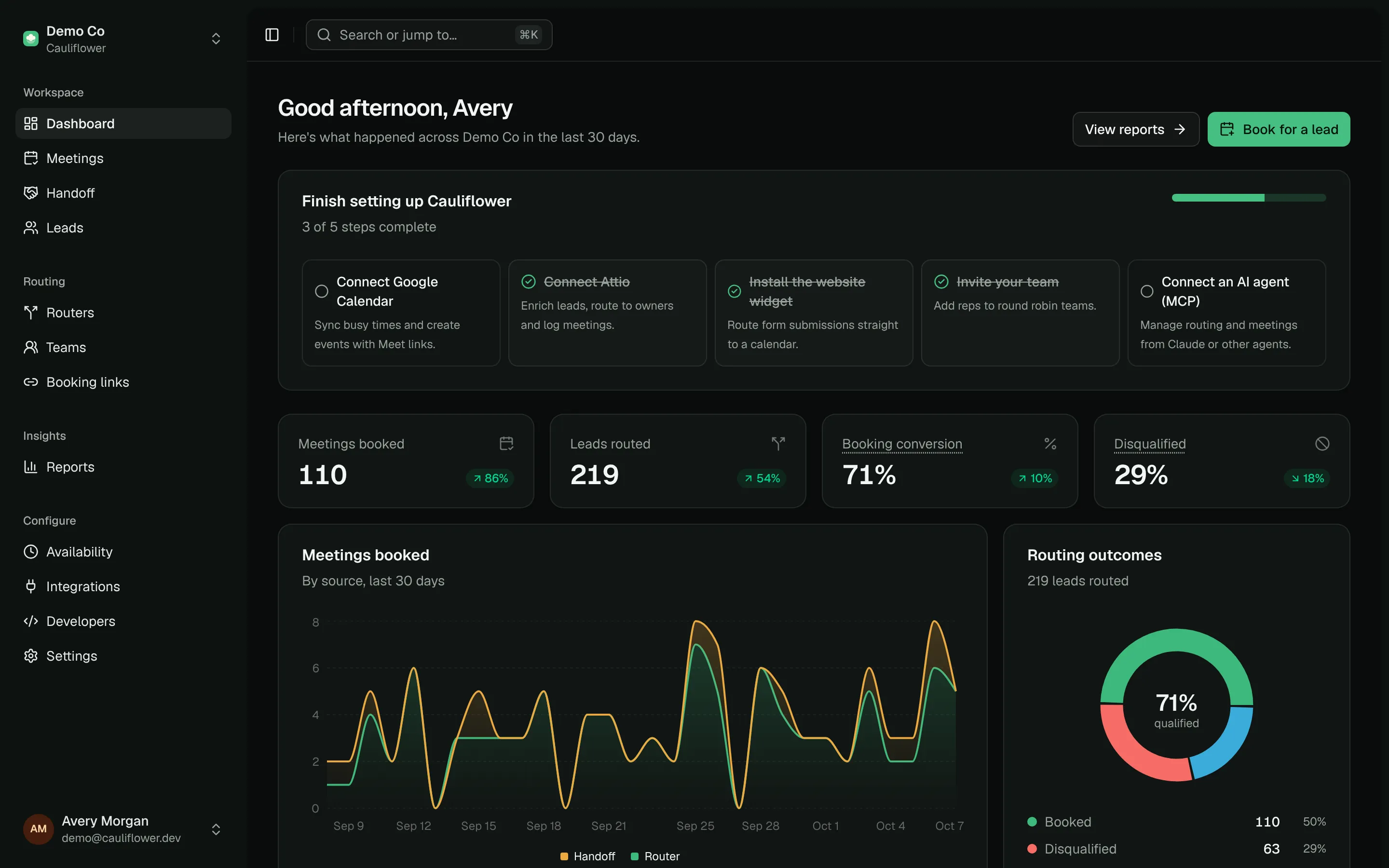Expand the Avery Morgan account menu chevrons

coord(216,829)
